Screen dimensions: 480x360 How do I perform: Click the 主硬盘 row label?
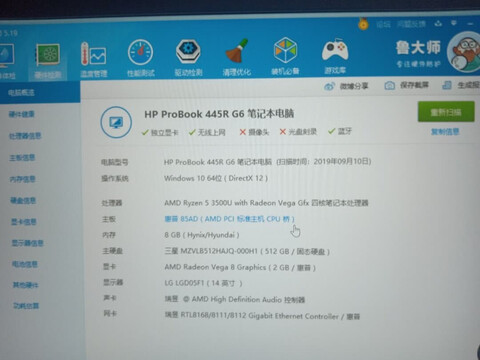[113, 251]
